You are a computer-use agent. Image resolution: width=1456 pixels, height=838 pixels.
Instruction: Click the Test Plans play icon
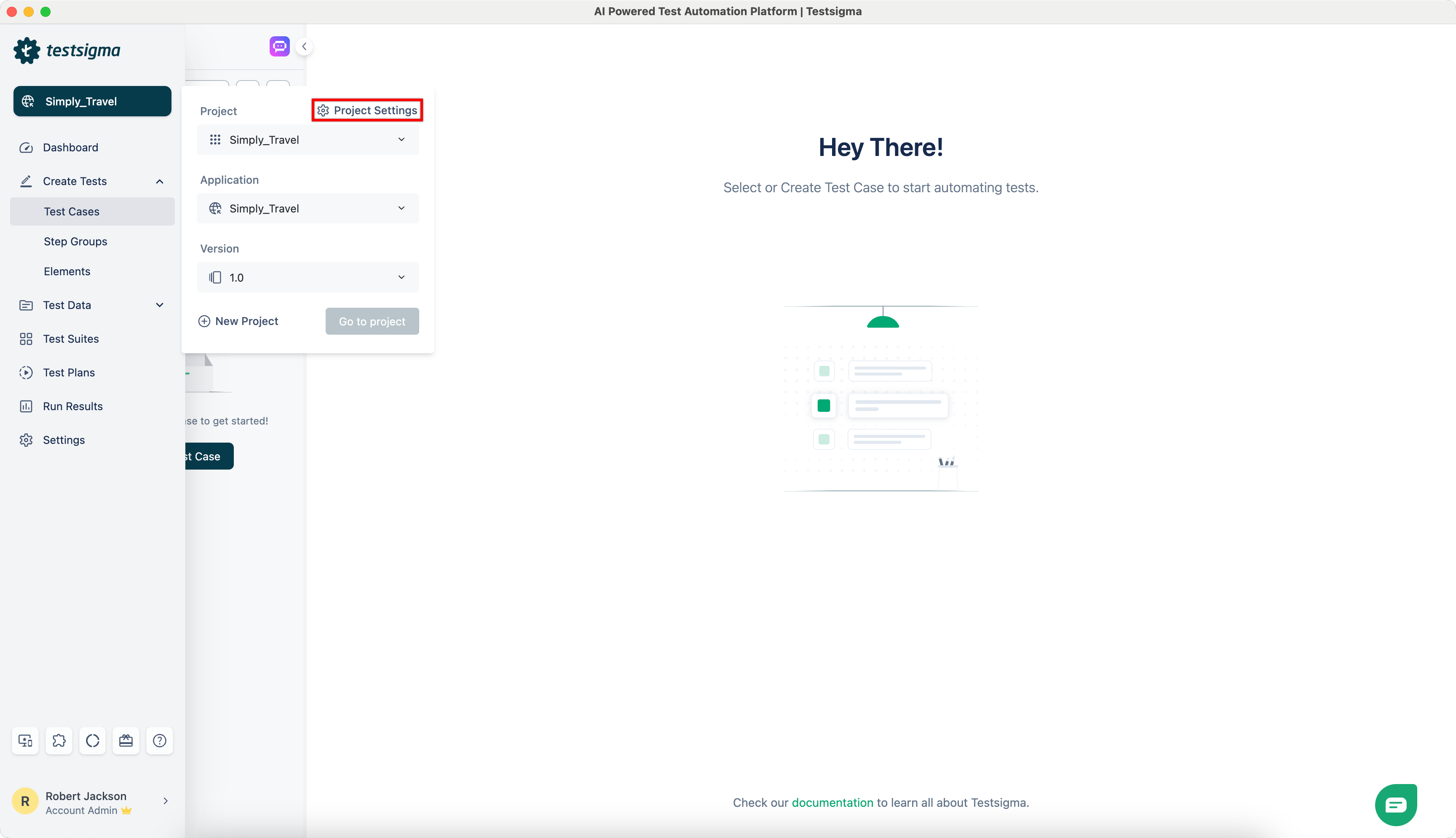(26, 372)
